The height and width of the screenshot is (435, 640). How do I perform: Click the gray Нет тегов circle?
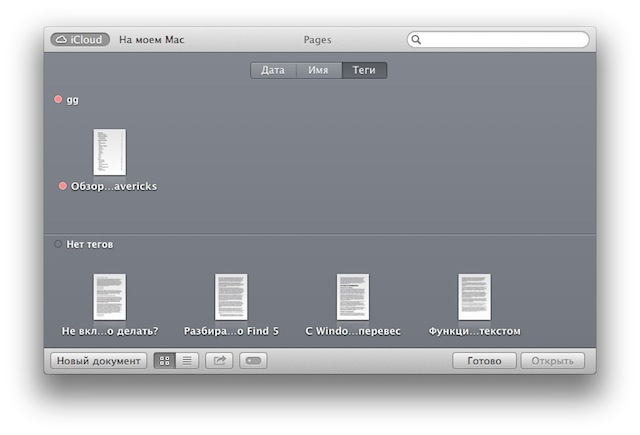(58, 244)
